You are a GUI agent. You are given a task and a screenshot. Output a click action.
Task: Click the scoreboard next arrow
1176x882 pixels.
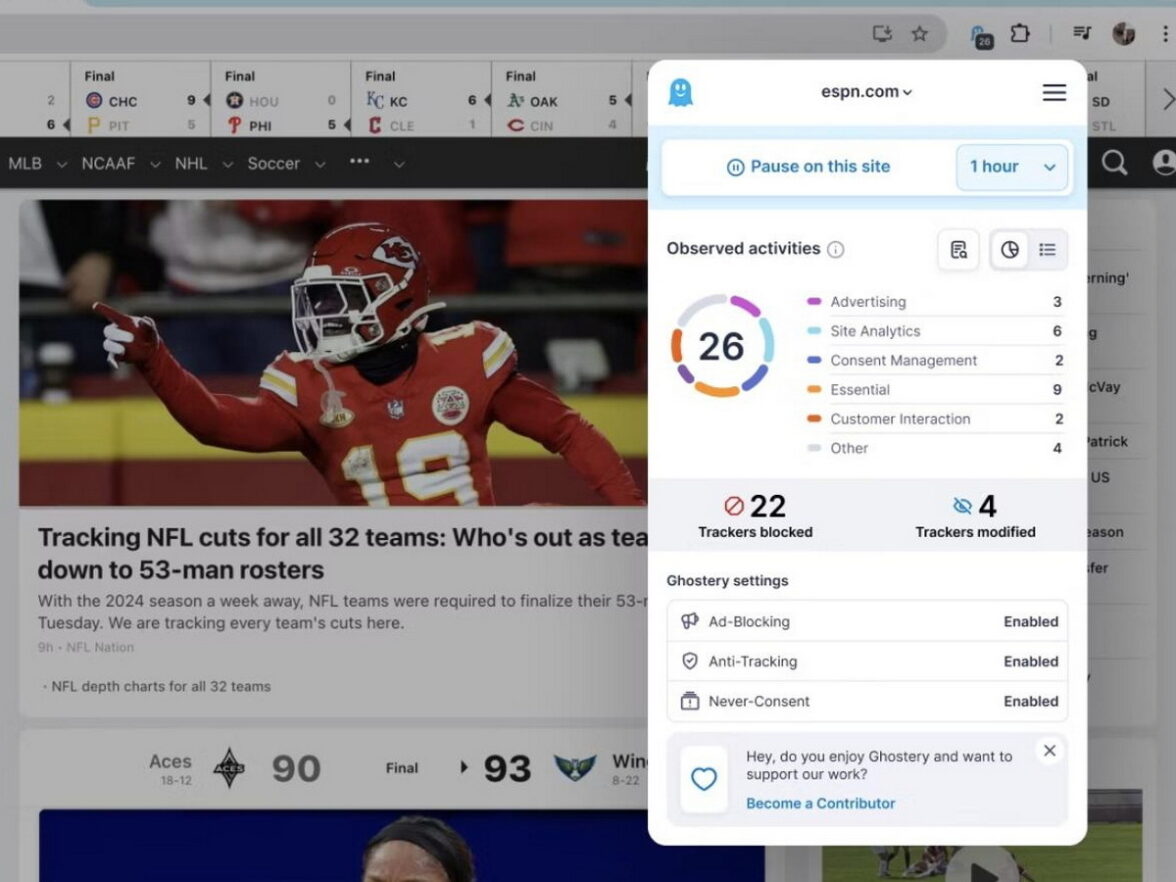1167,99
